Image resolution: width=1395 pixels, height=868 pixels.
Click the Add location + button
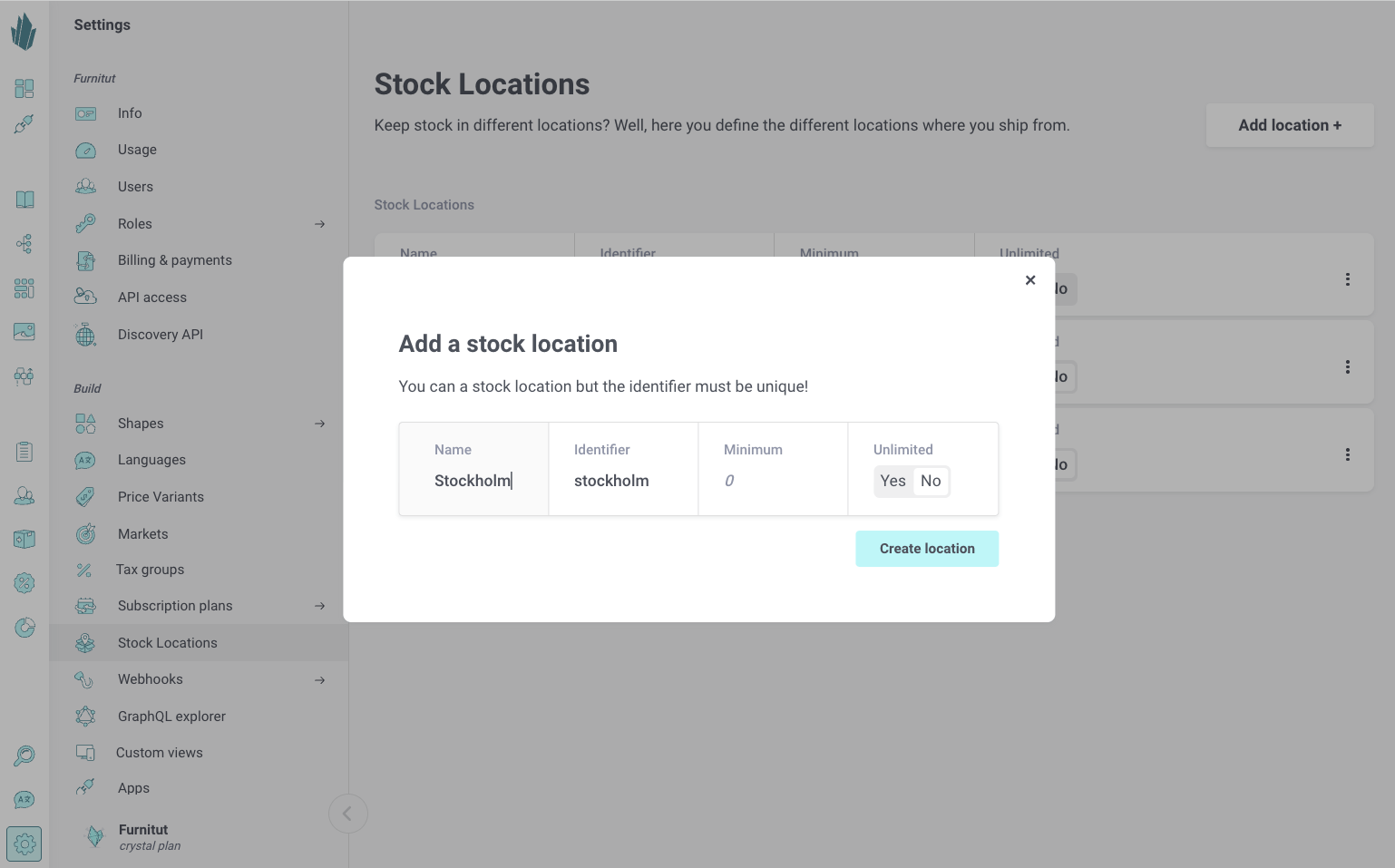coord(1289,125)
